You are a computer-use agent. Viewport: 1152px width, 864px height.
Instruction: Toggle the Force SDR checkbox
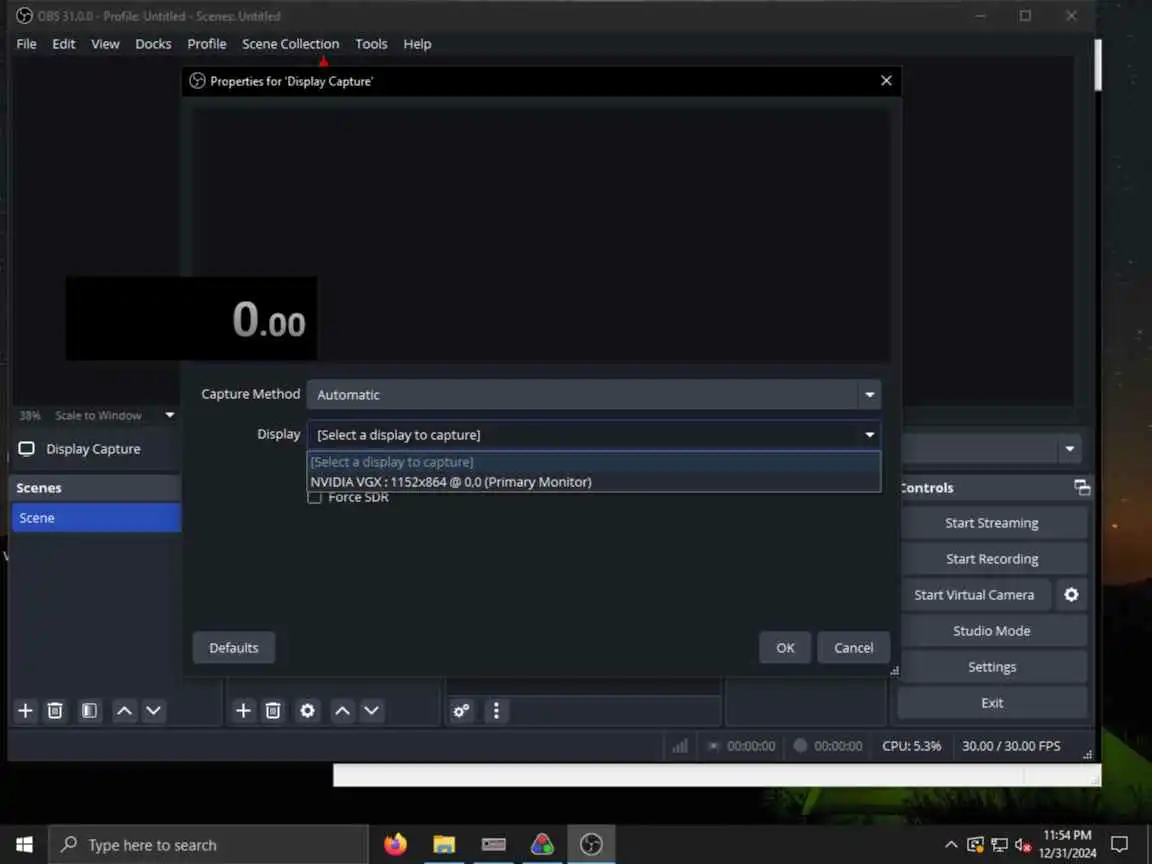(x=315, y=497)
